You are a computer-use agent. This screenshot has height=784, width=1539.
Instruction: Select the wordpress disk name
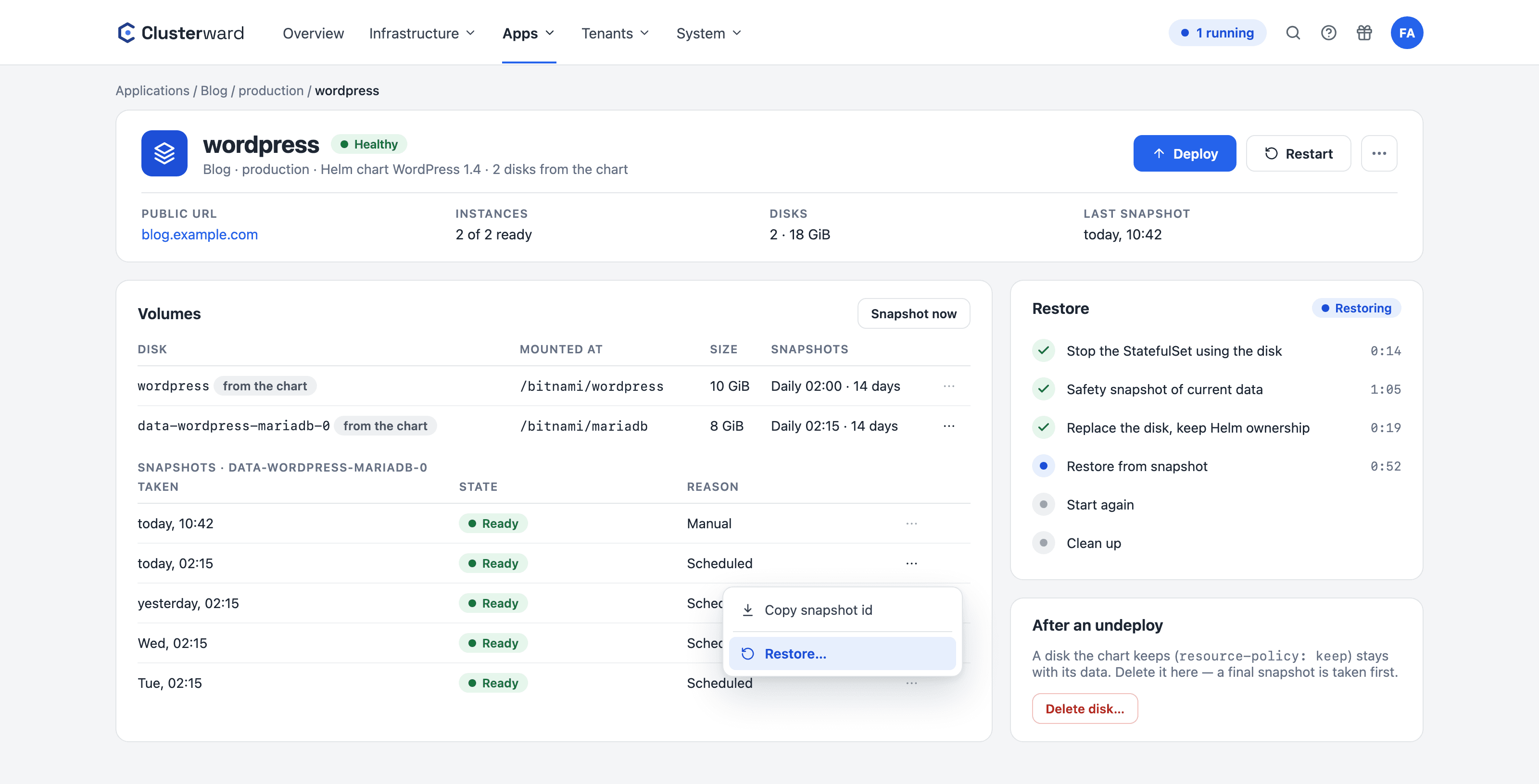point(173,386)
